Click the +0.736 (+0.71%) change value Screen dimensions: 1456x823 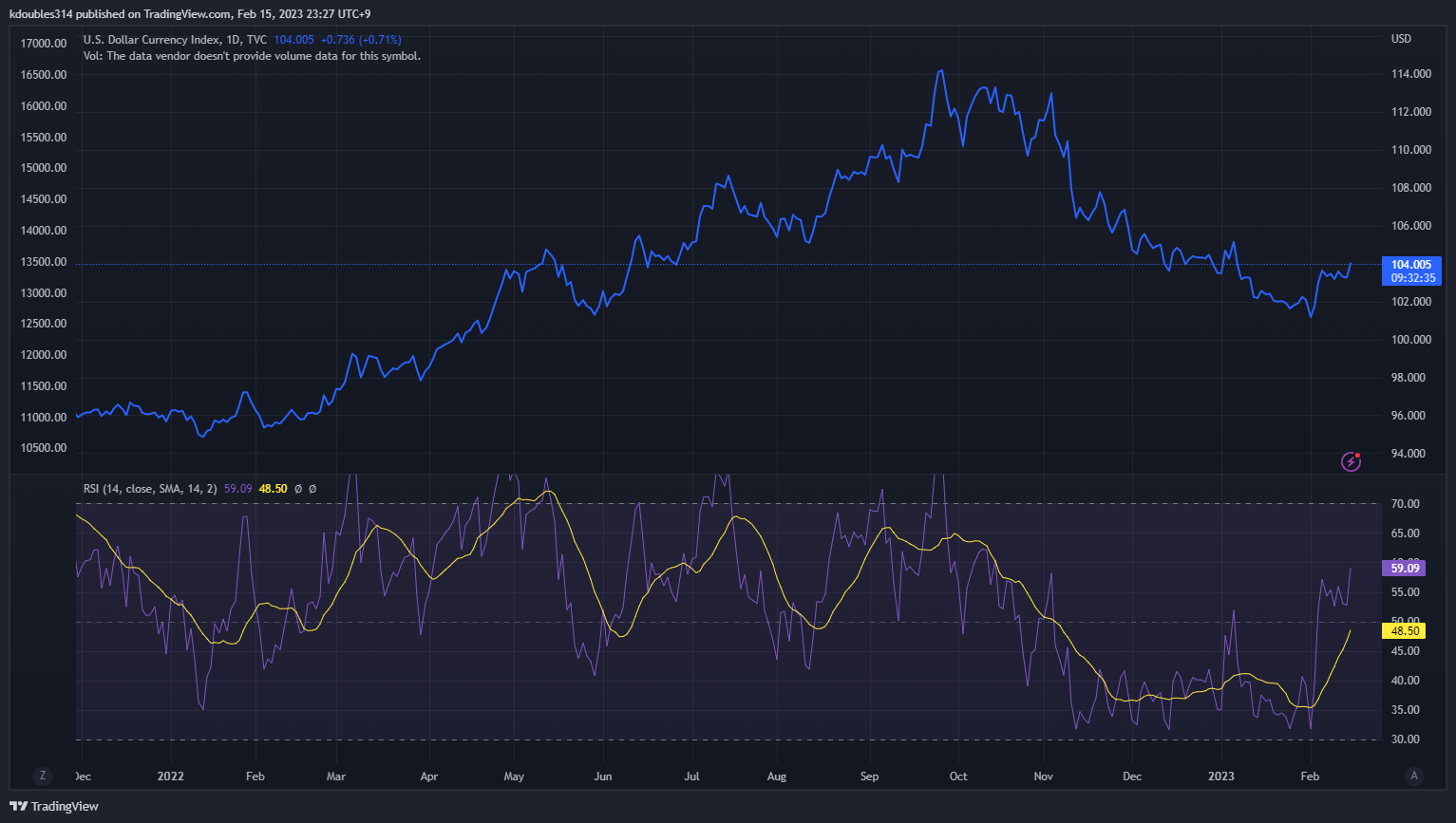[361, 40]
